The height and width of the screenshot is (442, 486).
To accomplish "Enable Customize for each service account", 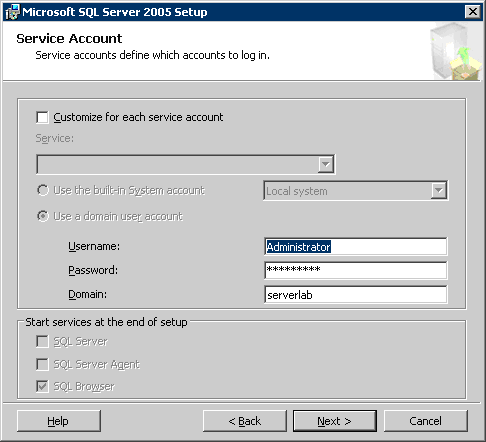I will pos(42,117).
